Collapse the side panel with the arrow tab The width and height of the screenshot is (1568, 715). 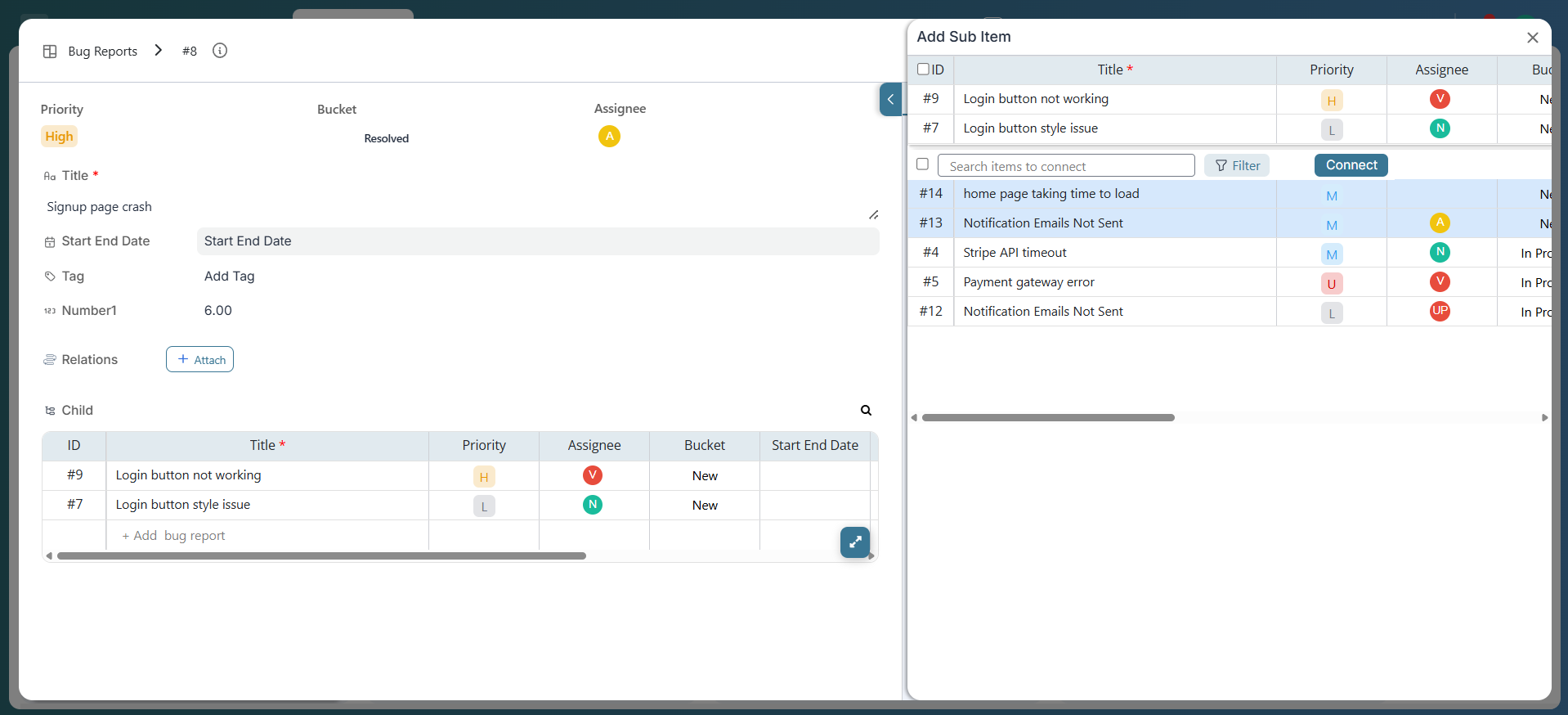890,99
